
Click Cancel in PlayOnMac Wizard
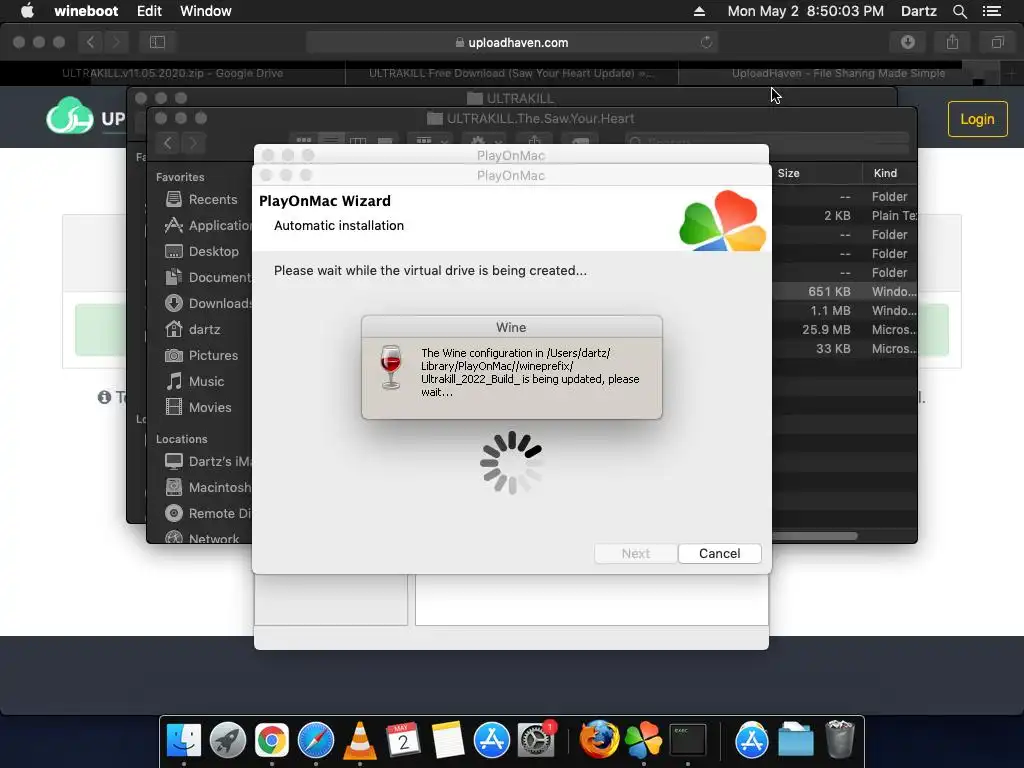(x=720, y=553)
